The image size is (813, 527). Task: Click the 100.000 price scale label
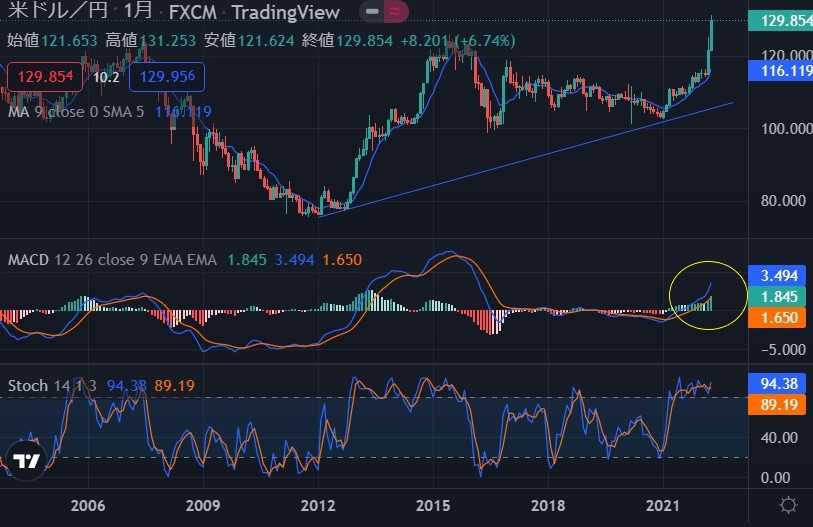[786, 128]
